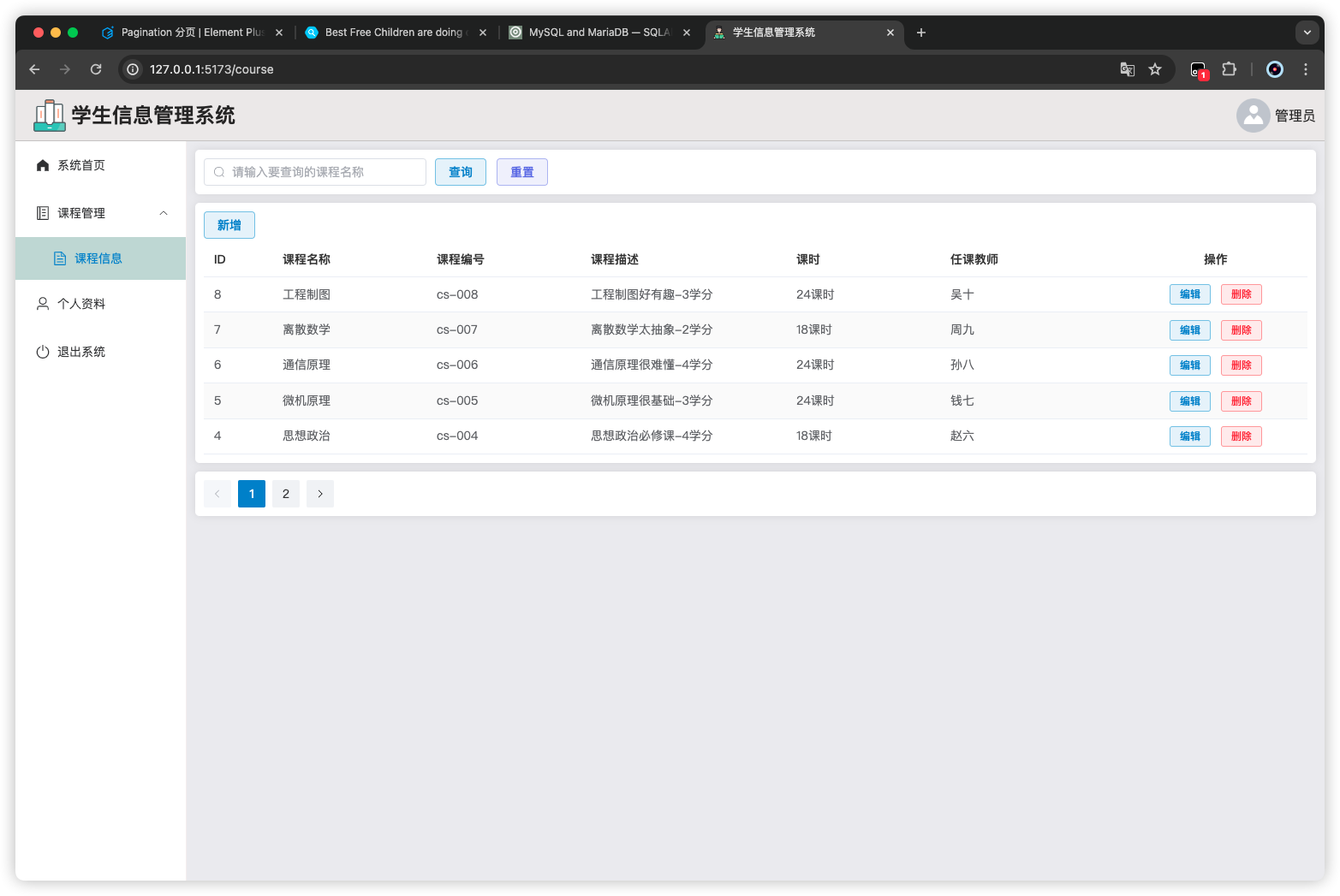Close the Pagination Element Plus tab
Image resolution: width=1340 pixels, height=896 pixels.
coord(279,33)
